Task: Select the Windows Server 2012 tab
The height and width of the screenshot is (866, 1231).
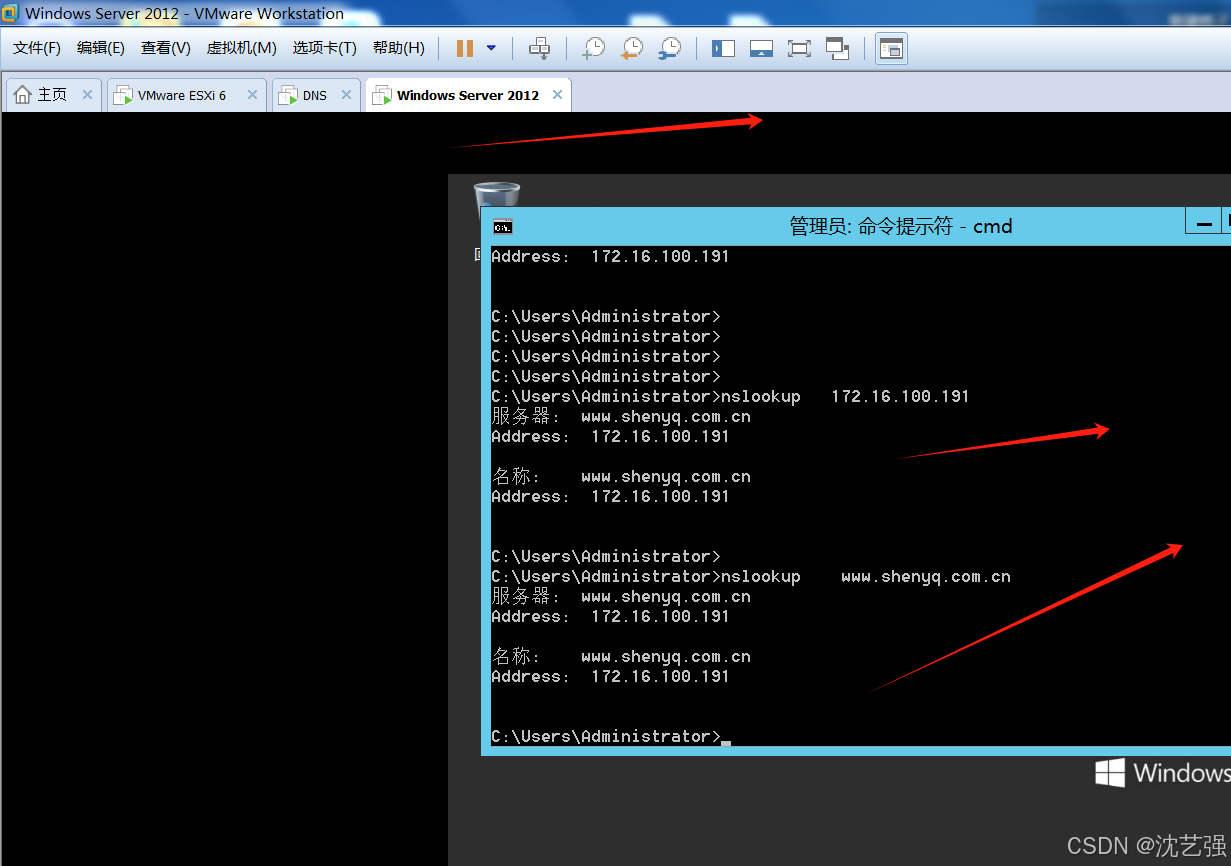Action: (467, 95)
